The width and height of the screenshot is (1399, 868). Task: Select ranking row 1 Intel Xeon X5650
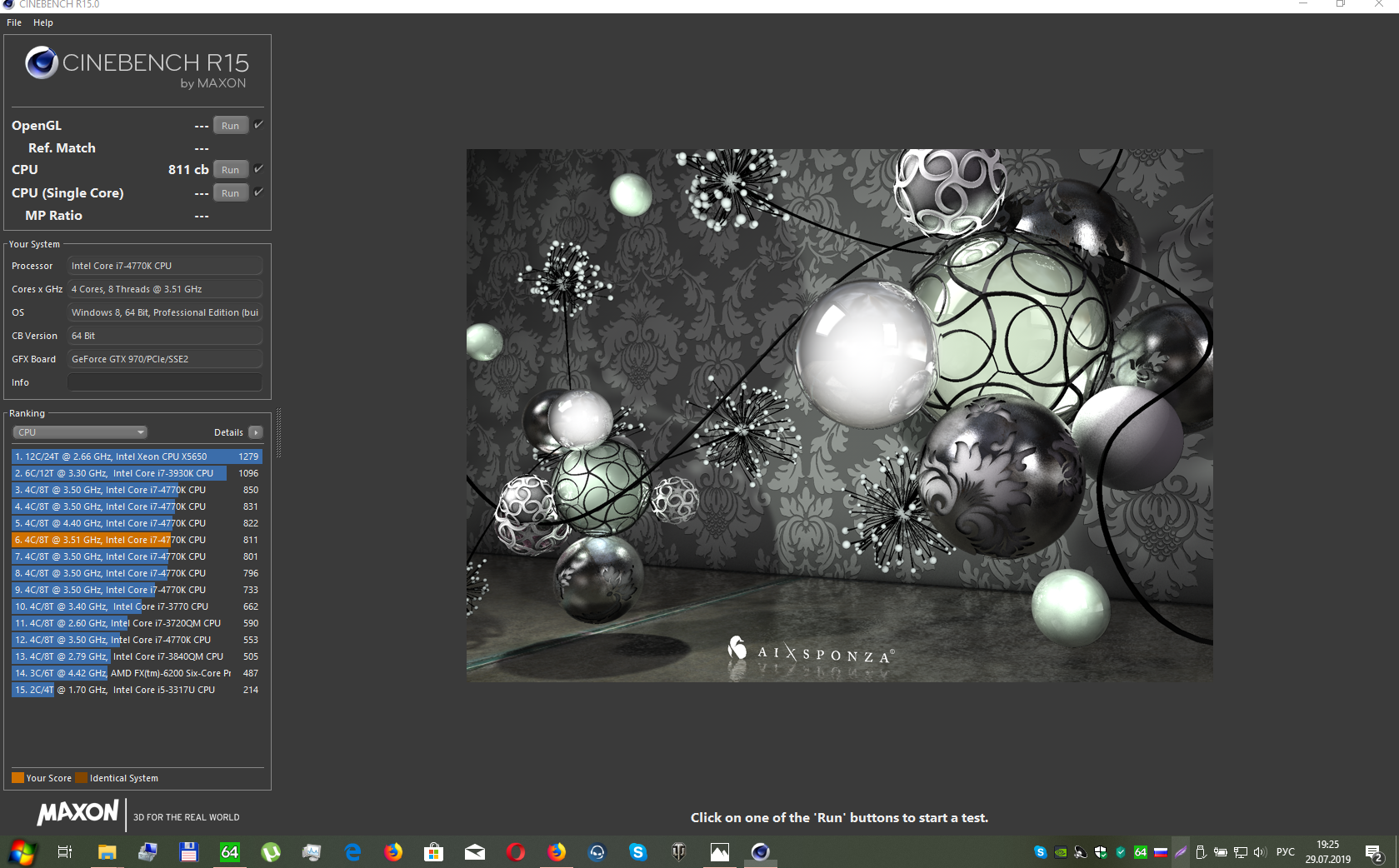click(137, 456)
